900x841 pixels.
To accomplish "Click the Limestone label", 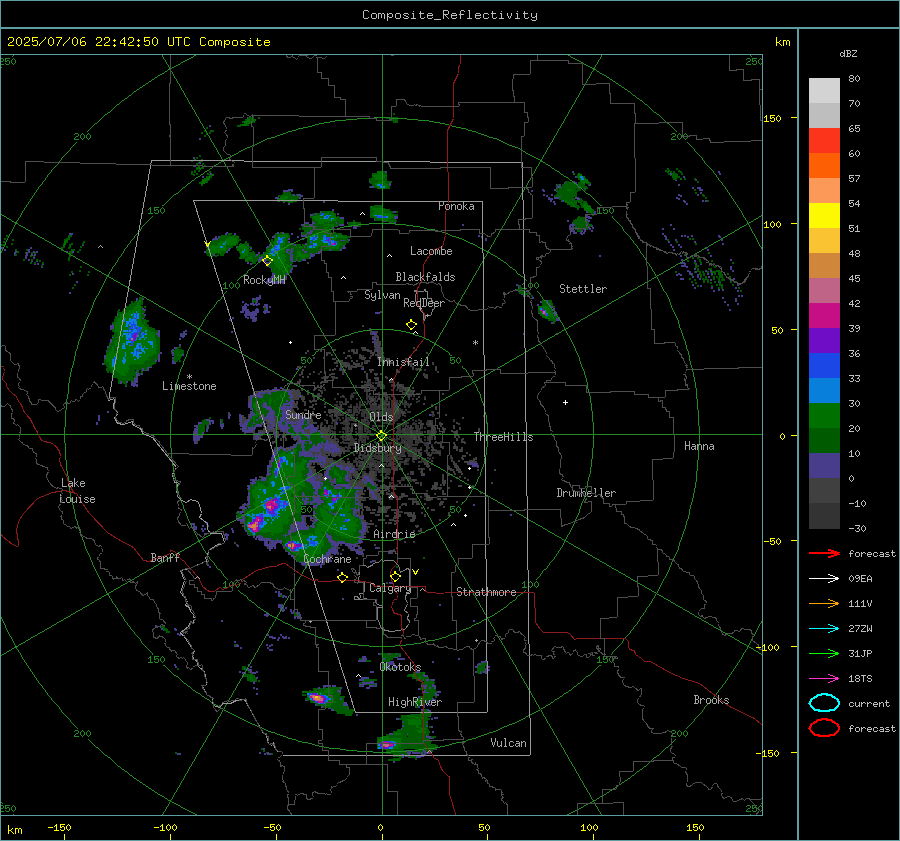I will pos(189,386).
